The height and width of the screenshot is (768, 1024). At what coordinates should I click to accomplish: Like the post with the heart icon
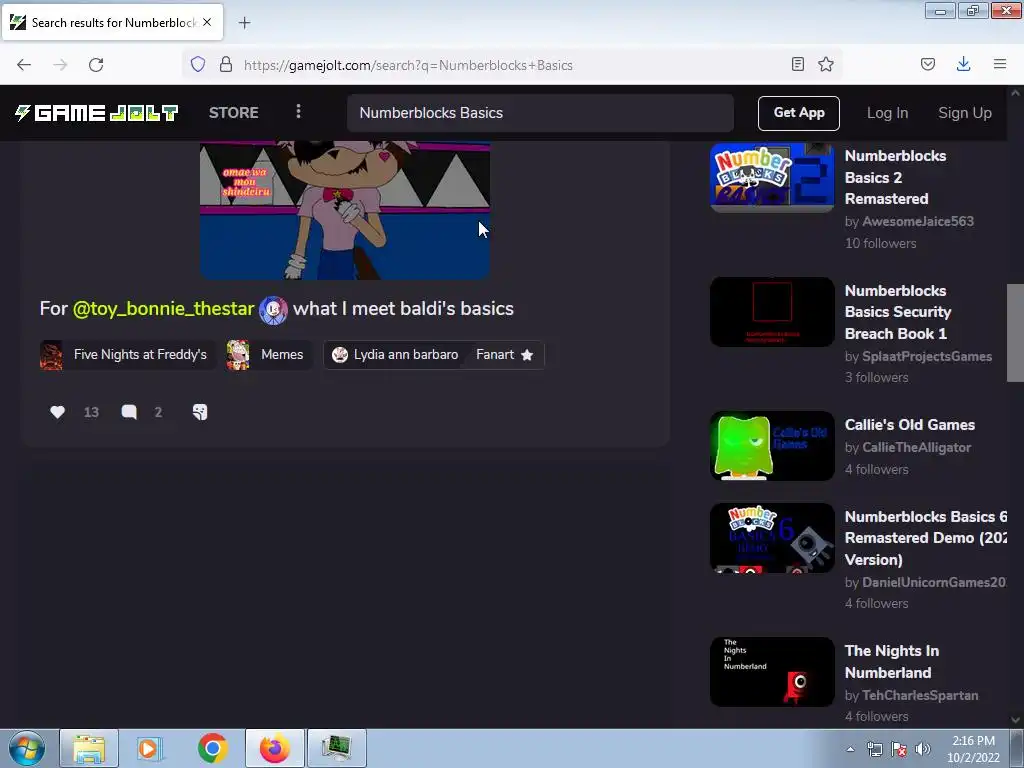pos(57,411)
